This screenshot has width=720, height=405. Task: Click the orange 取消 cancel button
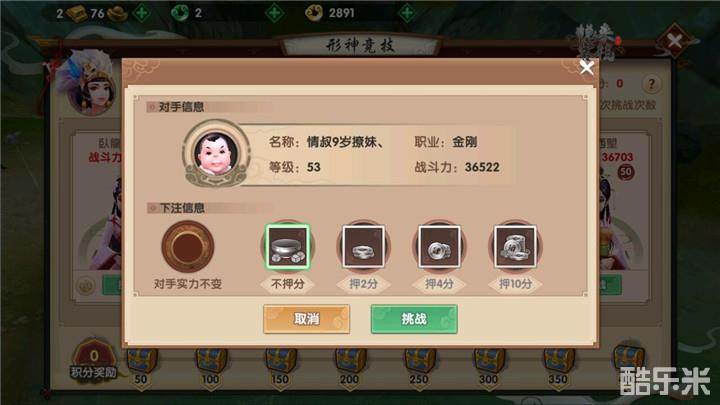[306, 319]
